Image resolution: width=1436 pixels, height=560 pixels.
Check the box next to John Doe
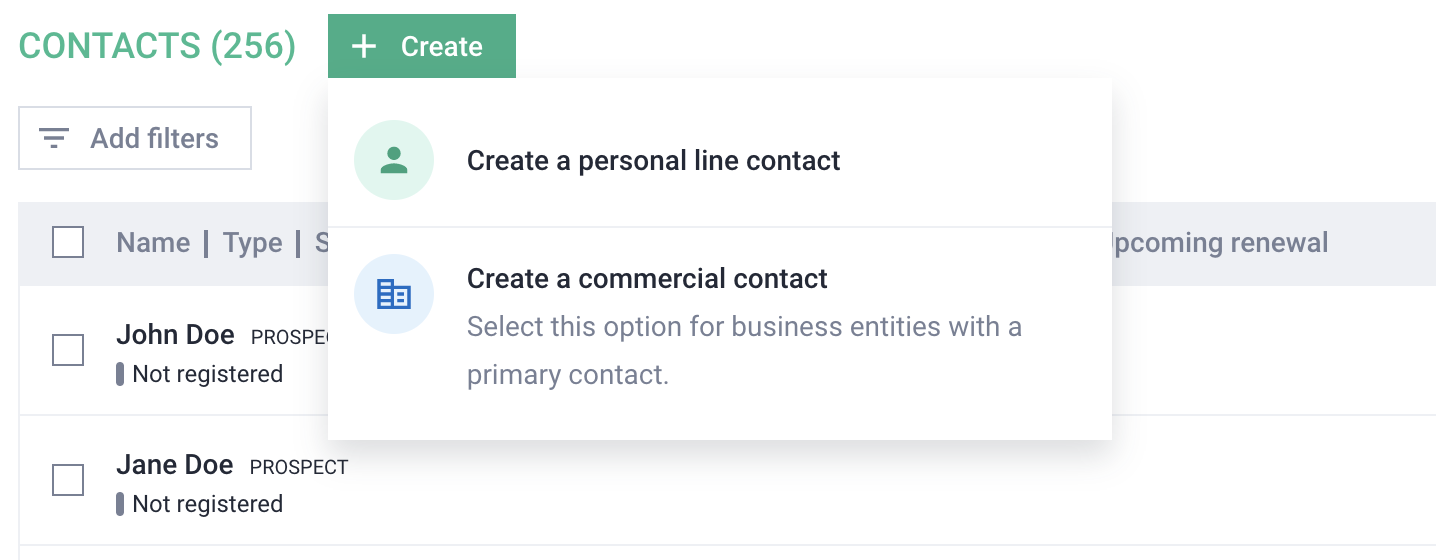coord(68,350)
